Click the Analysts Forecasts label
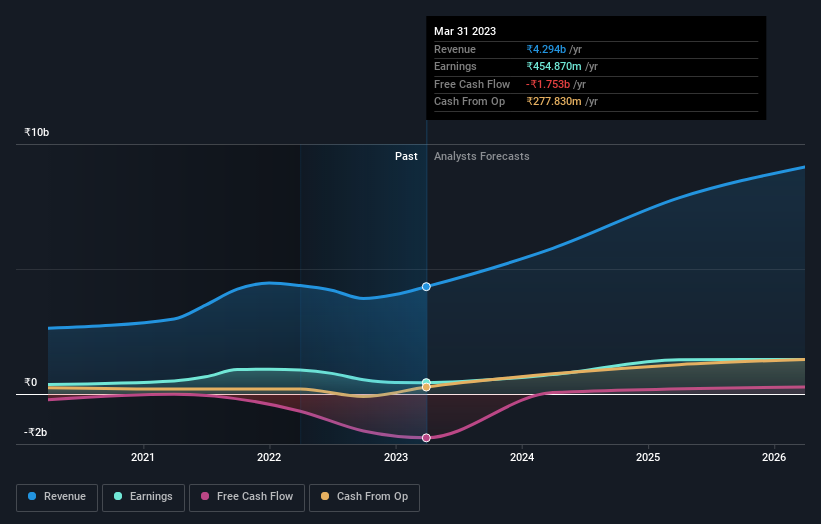821x524 pixels. tap(482, 156)
